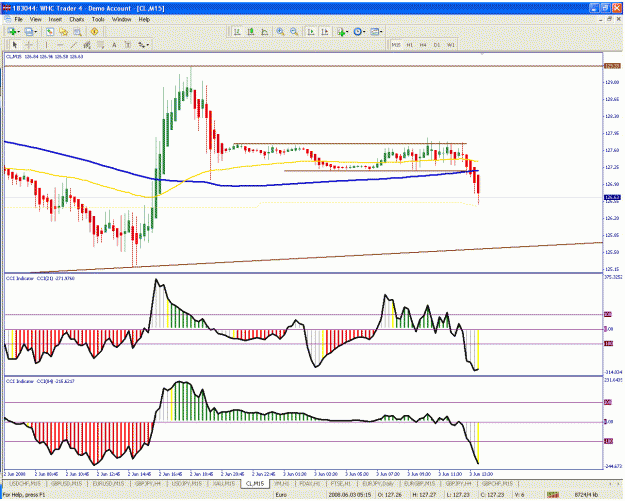
Task: Open the Navigator panel icon
Action: pyautogui.click(x=63, y=31)
